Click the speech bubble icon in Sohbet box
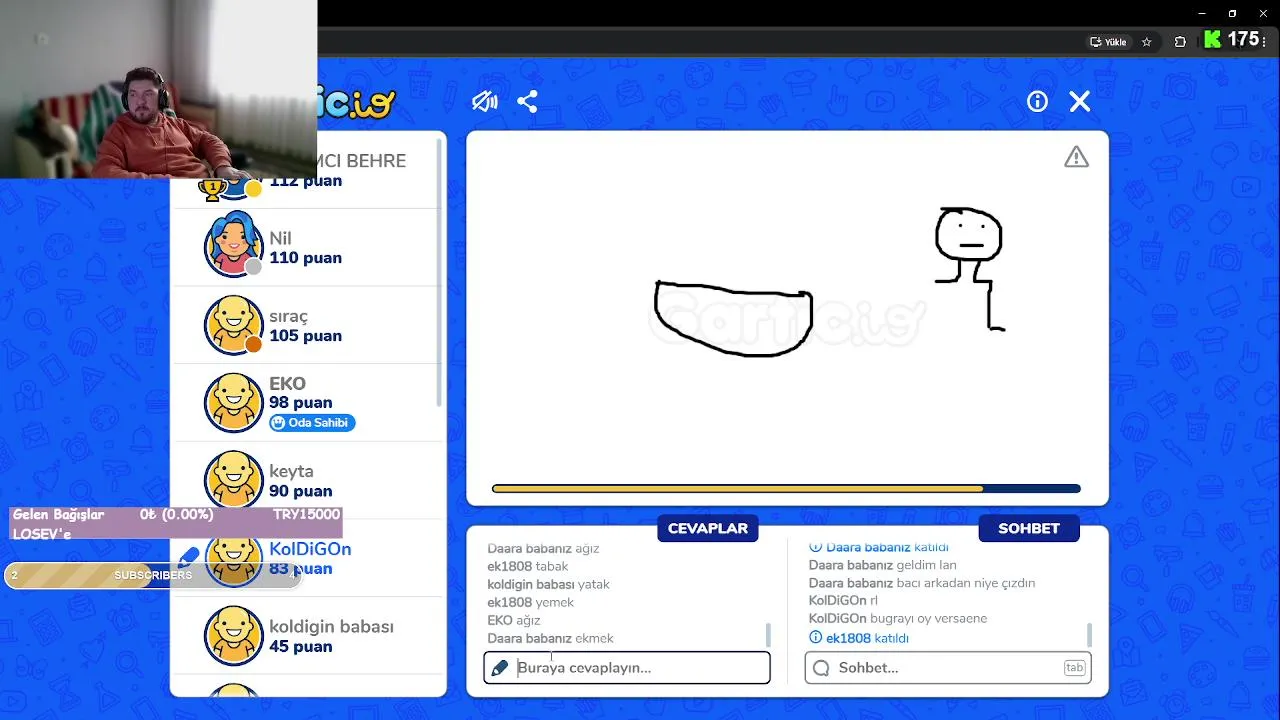Viewport: 1280px width, 720px height. click(821, 668)
